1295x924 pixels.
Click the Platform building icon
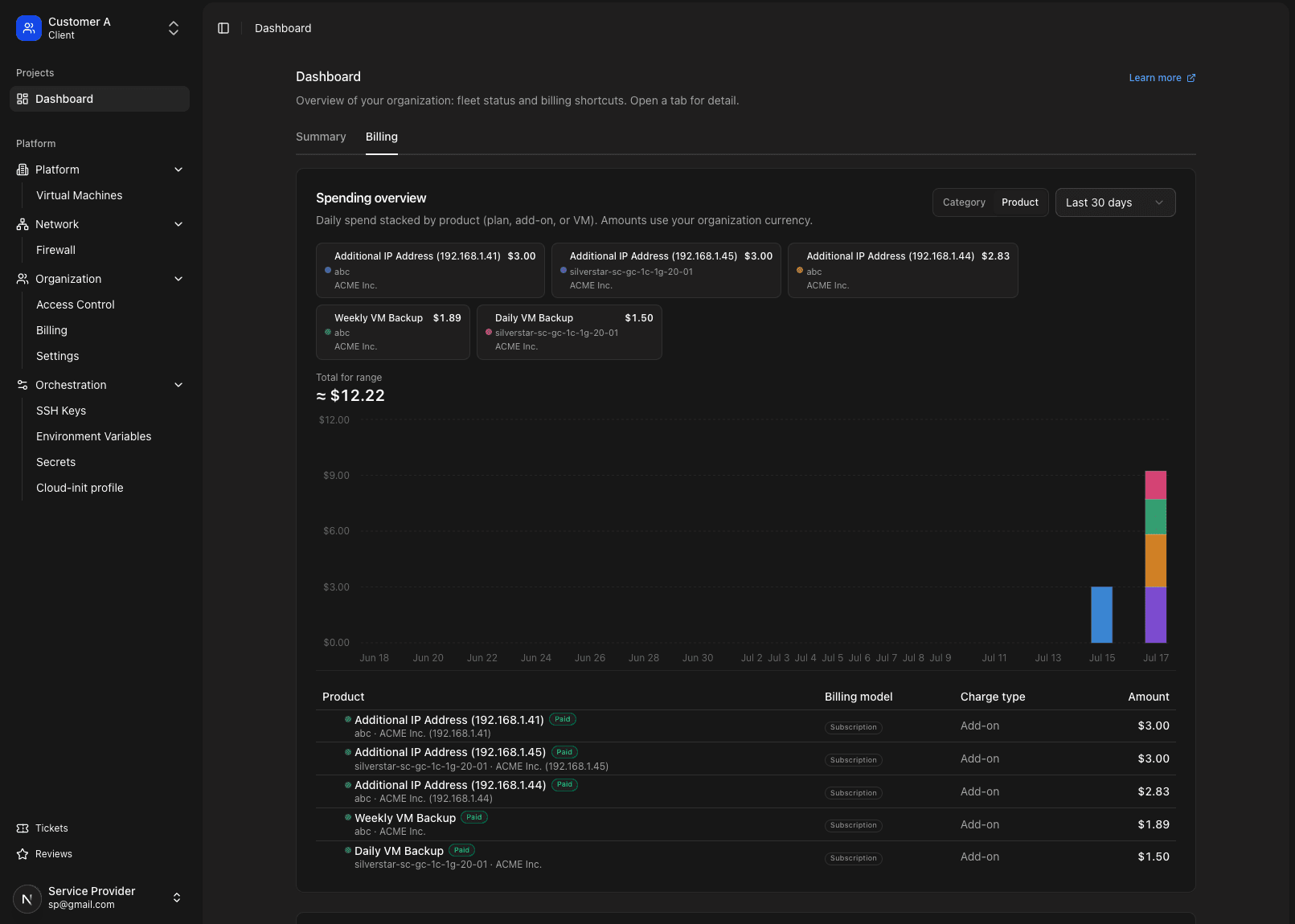[x=23, y=170]
